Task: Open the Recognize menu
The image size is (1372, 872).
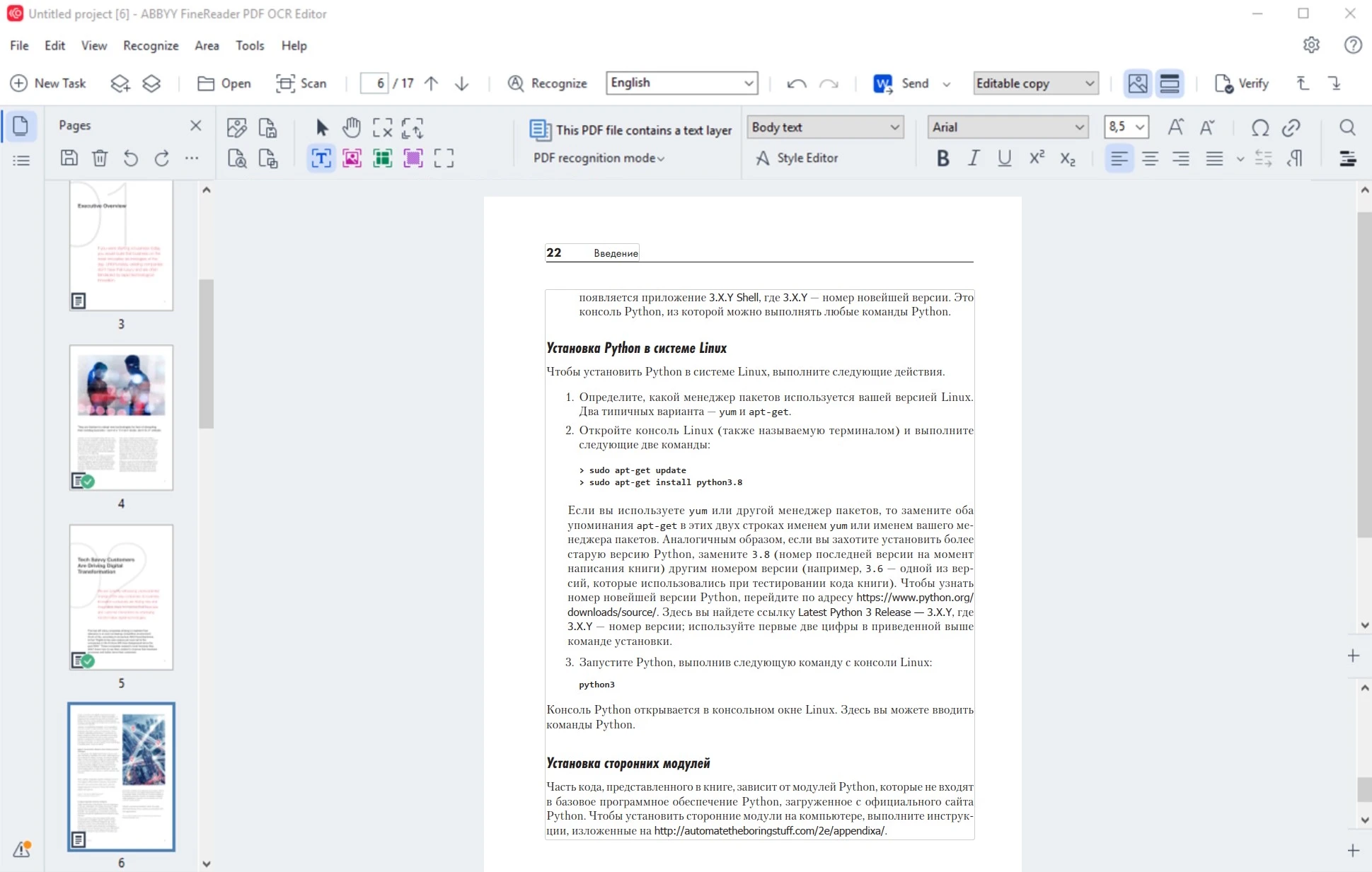Action: (x=151, y=45)
